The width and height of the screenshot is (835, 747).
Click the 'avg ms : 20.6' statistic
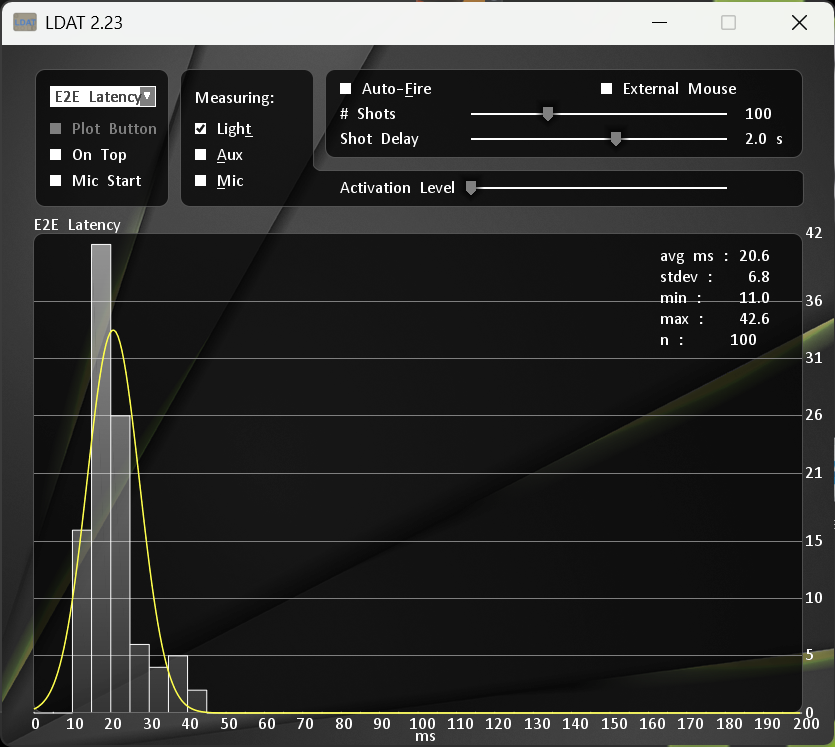[715, 256]
